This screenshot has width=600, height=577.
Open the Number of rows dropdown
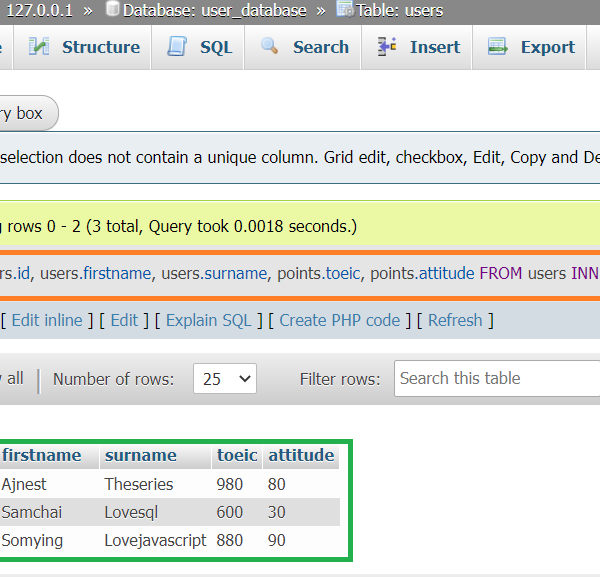(224, 379)
